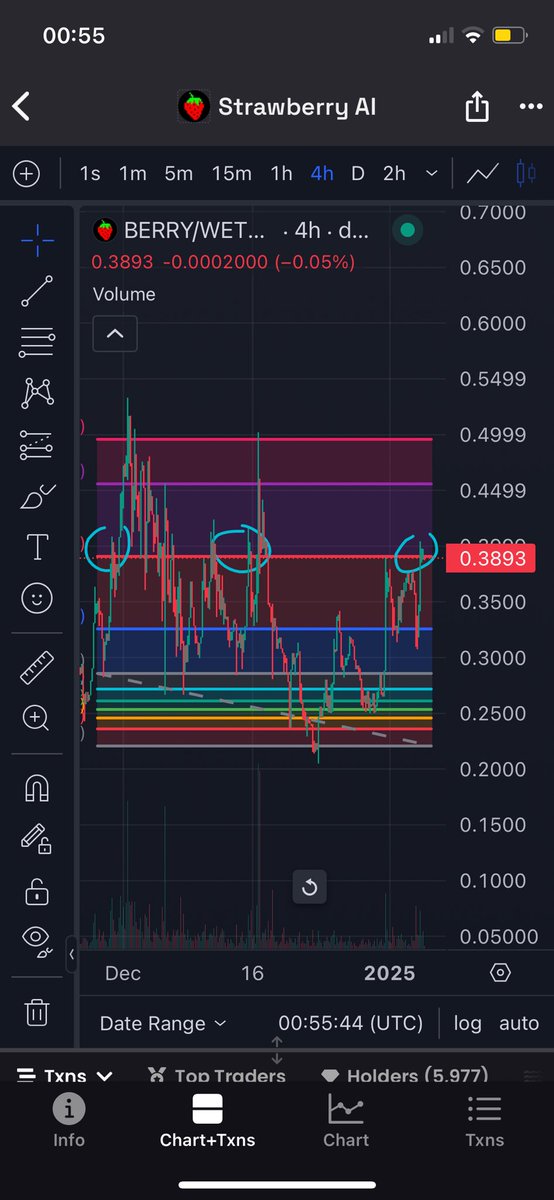Toggle stay-in-drawing-mode pencil lock
The image size is (554, 1200).
coord(37,837)
